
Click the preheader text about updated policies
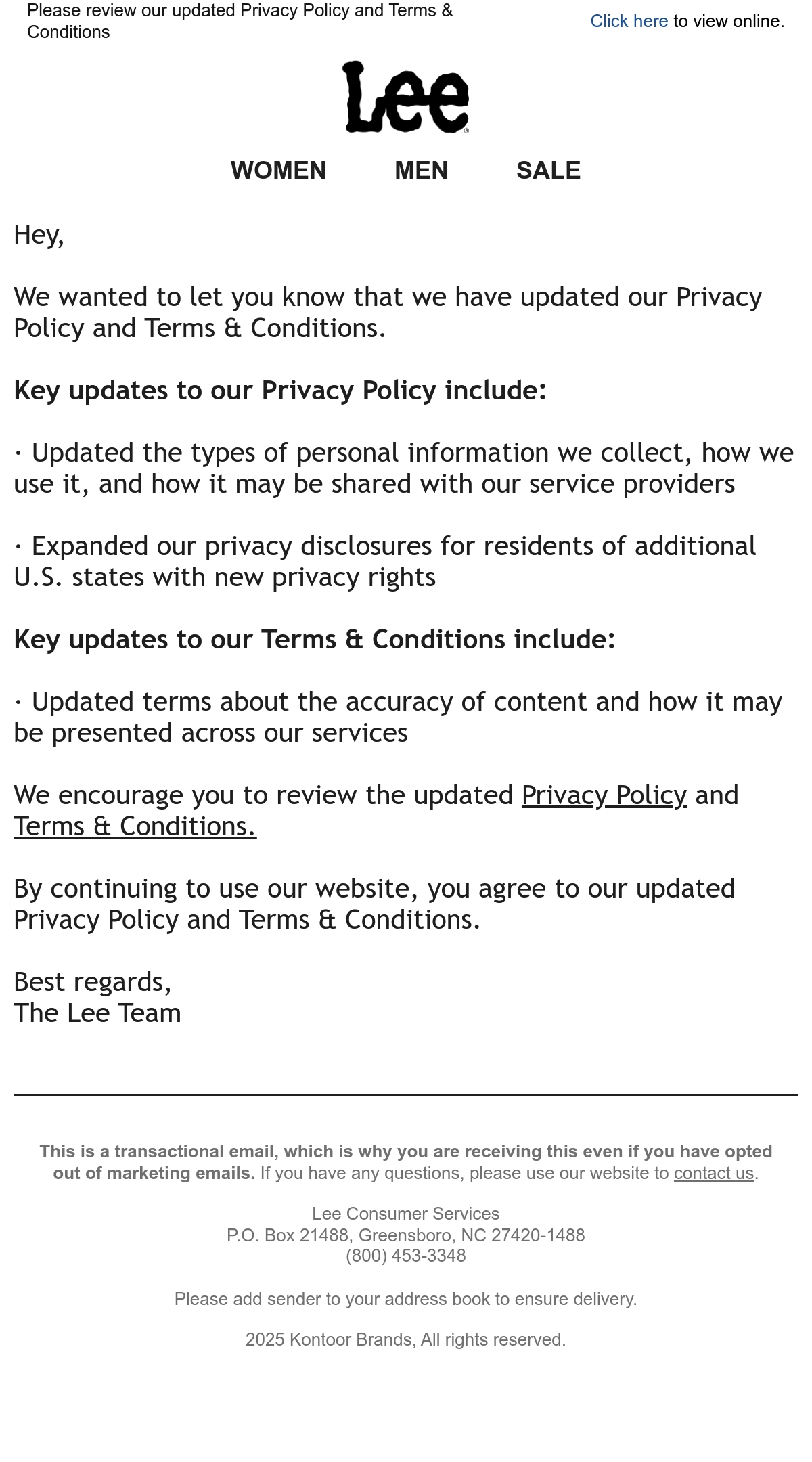(240, 21)
